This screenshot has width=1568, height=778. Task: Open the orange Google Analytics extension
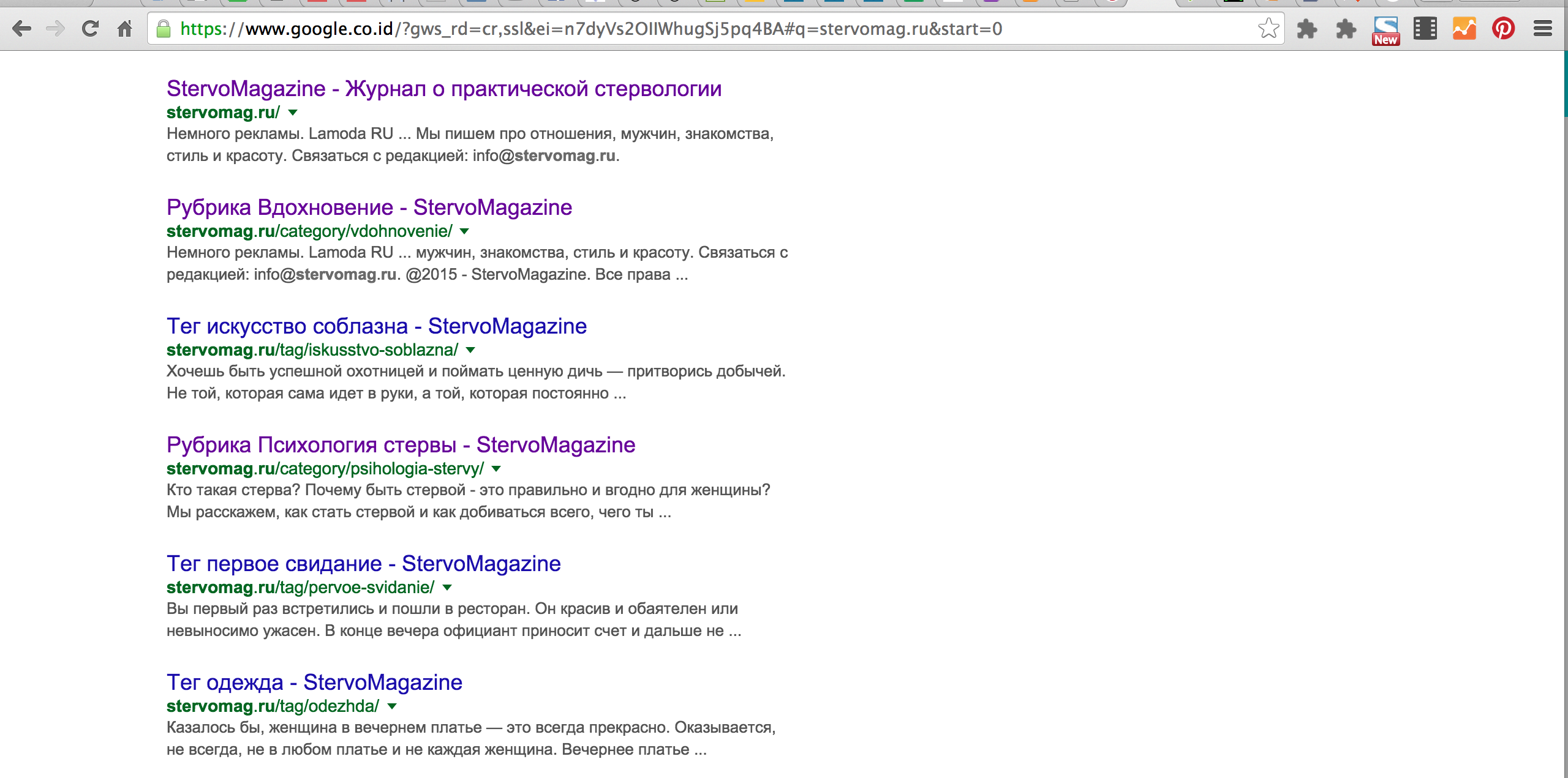coord(1464,29)
